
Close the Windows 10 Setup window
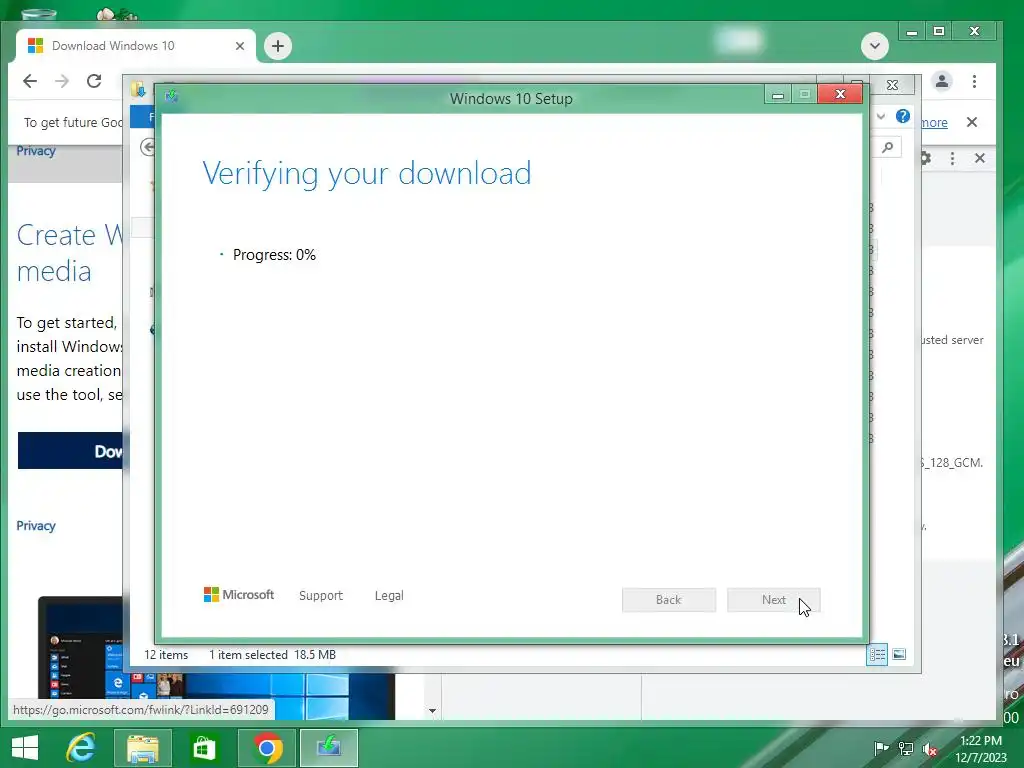tap(840, 95)
